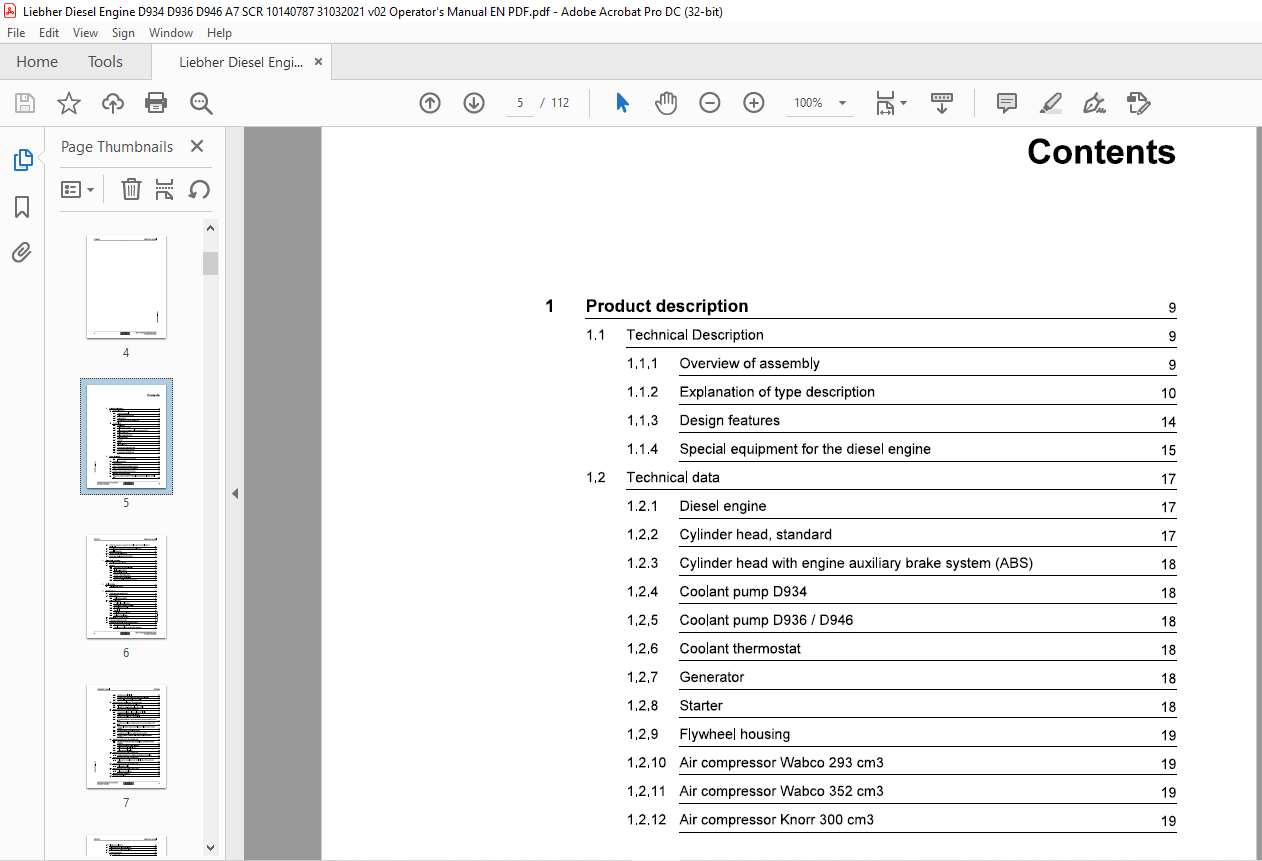Open Product description contents entry
This screenshot has width=1262, height=861.
(667, 306)
